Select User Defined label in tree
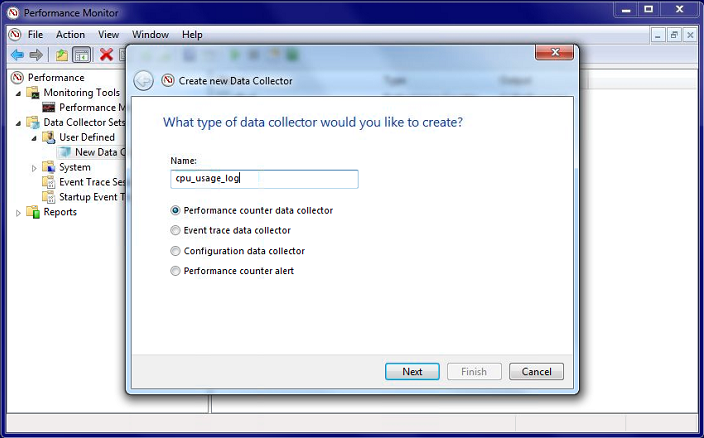The image size is (704, 438). 87,137
